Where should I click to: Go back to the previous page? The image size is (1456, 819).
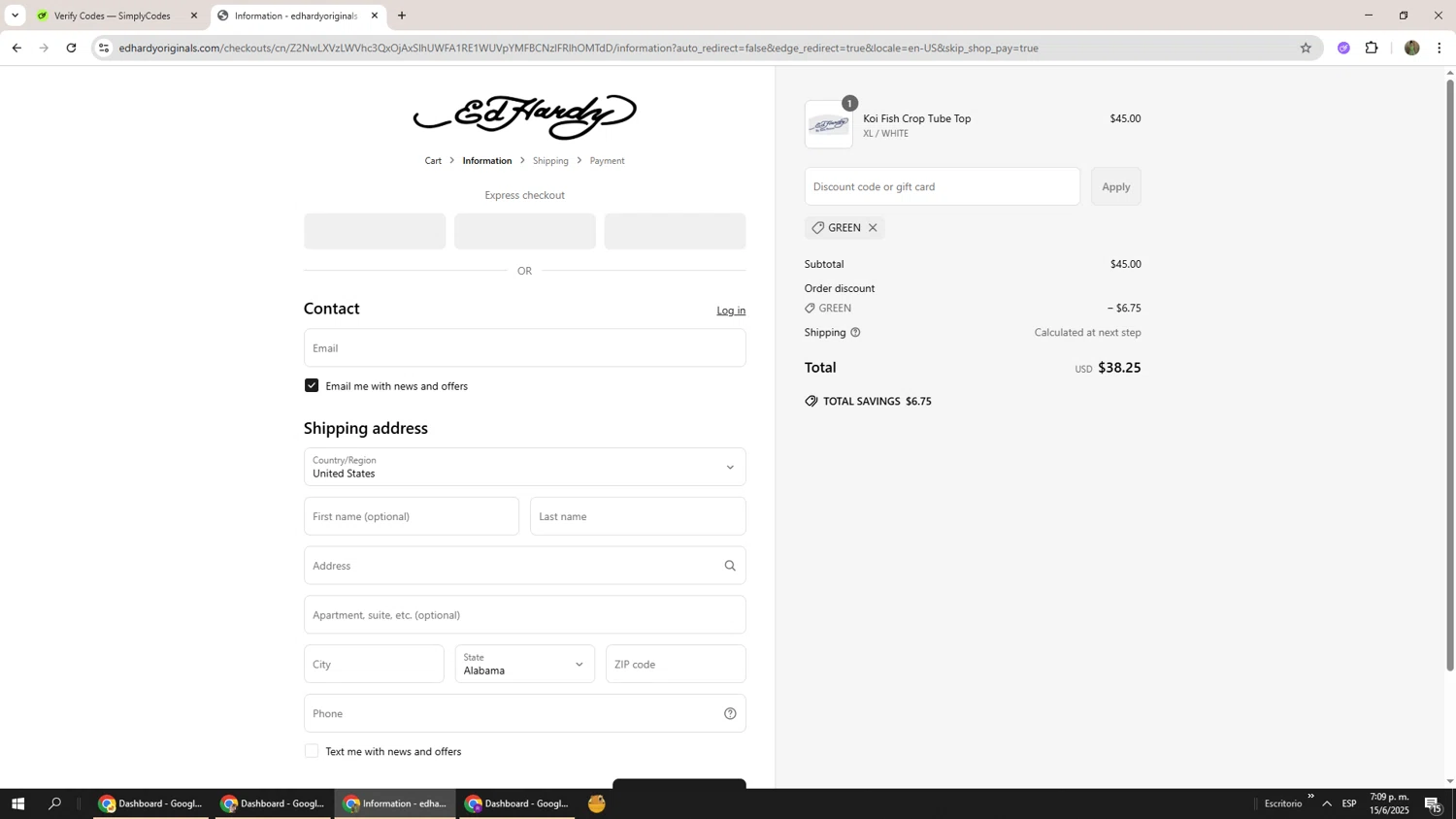point(17,48)
